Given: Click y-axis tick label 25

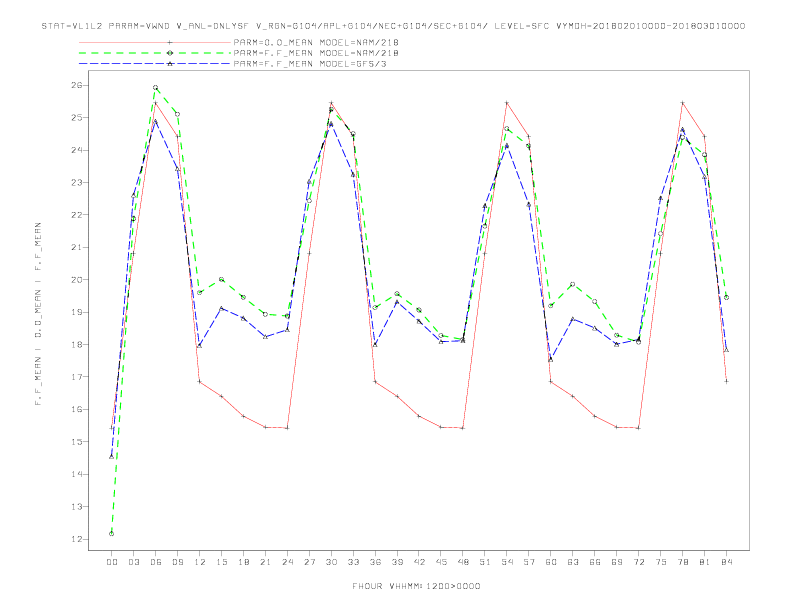Looking at the screenshot, I should click(x=76, y=118).
